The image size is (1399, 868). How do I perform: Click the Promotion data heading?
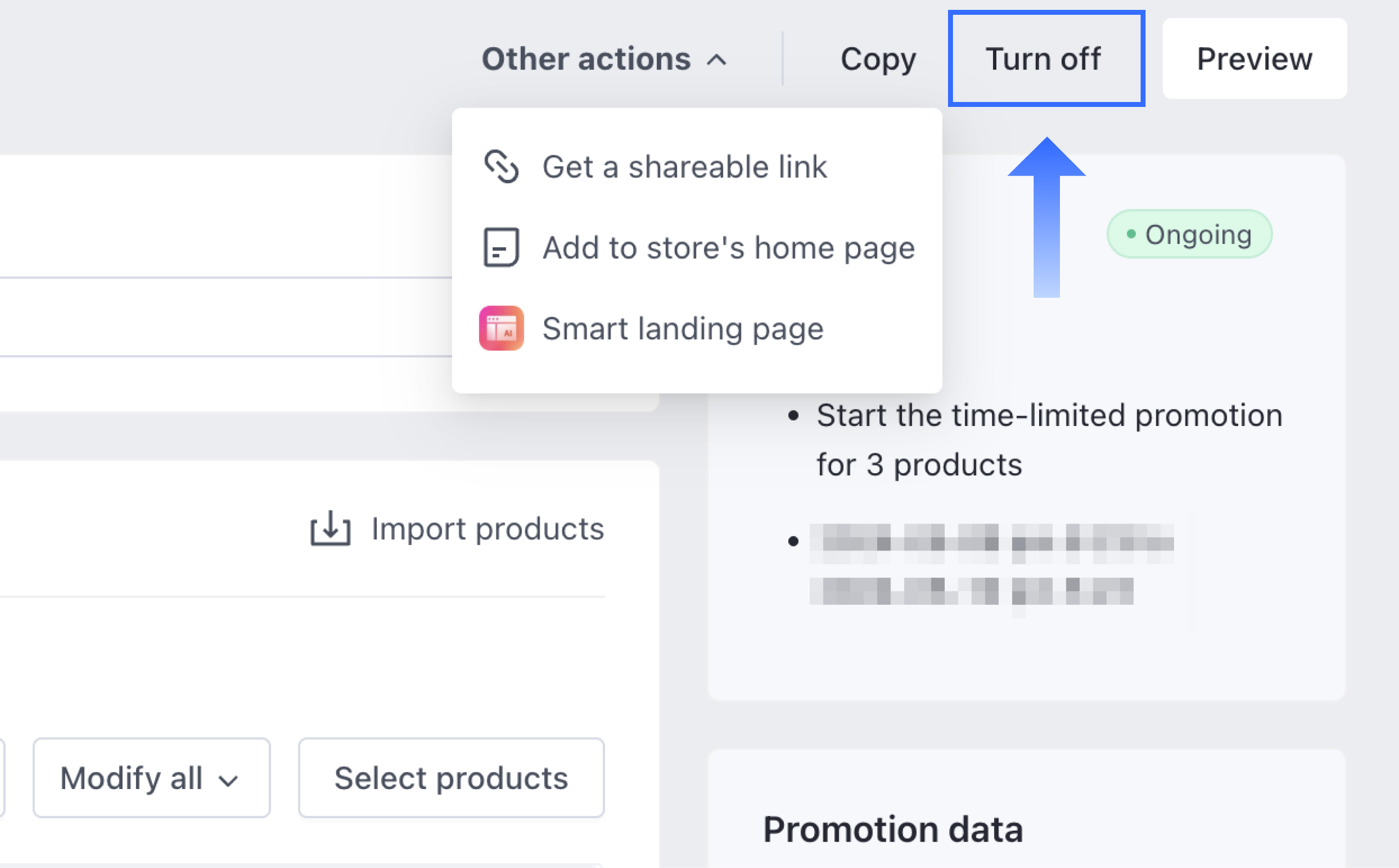pyautogui.click(x=893, y=829)
